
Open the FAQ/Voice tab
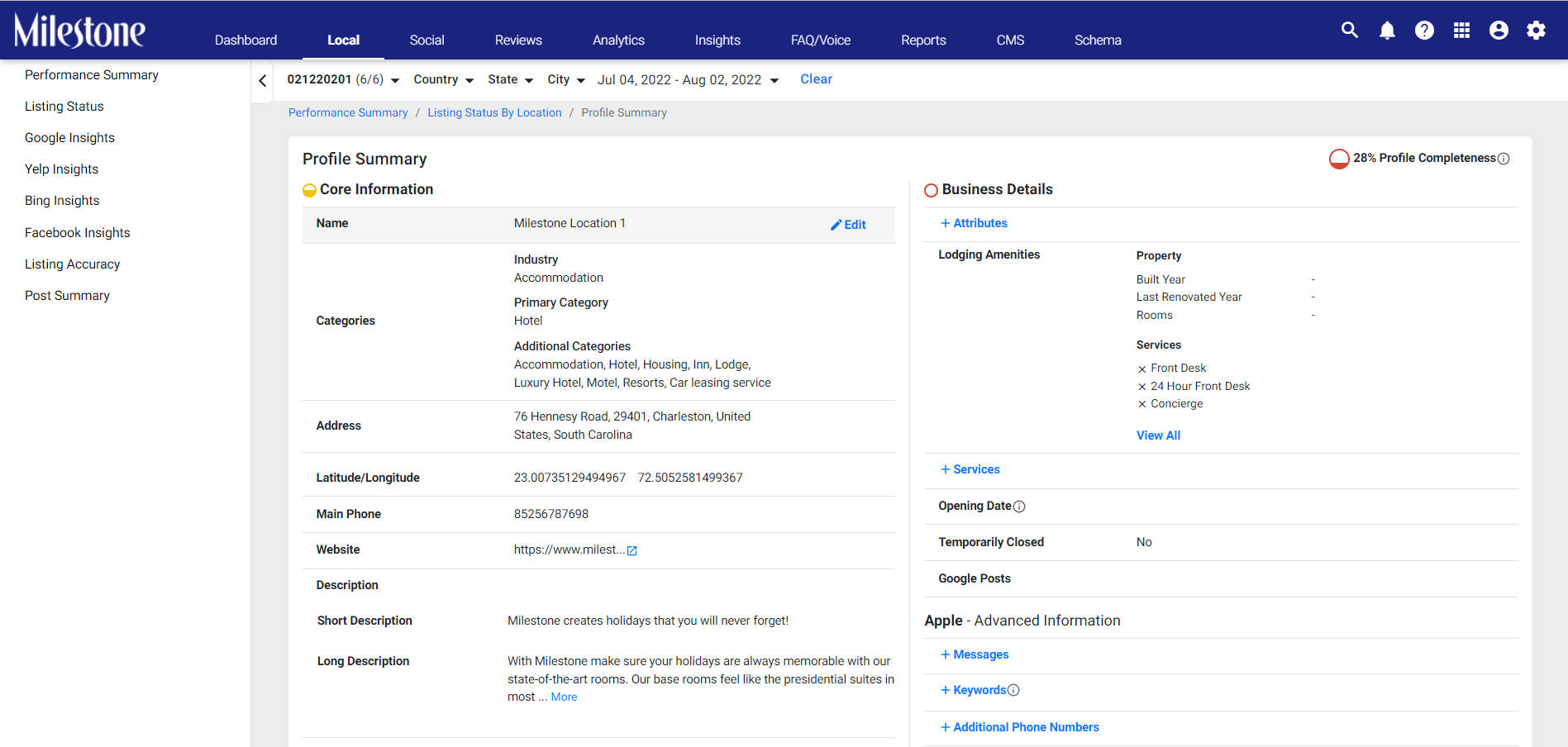click(x=821, y=40)
